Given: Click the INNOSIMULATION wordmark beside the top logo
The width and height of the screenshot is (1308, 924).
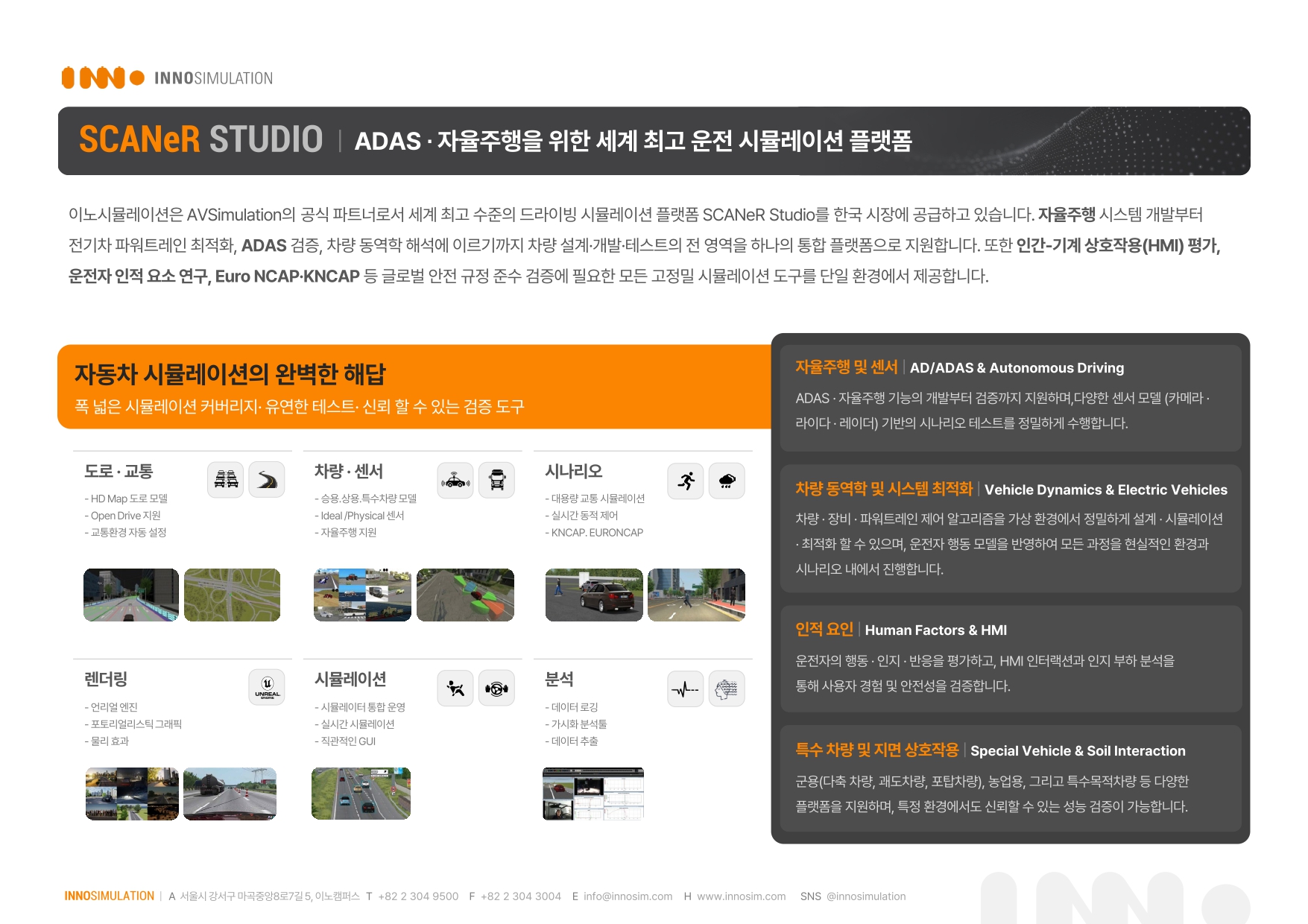Looking at the screenshot, I should tap(214, 78).
